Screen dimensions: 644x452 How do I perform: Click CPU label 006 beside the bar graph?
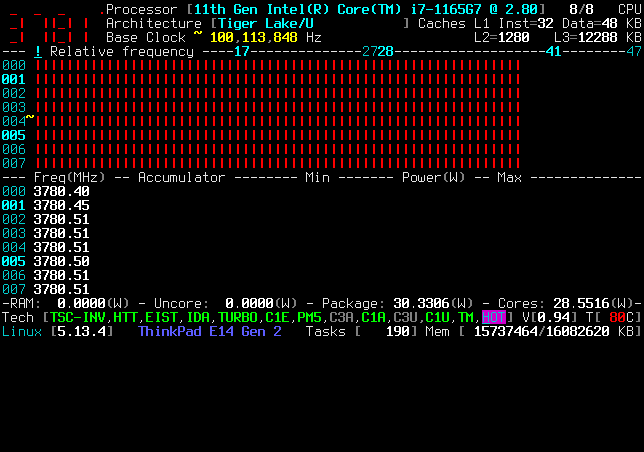[14, 149]
